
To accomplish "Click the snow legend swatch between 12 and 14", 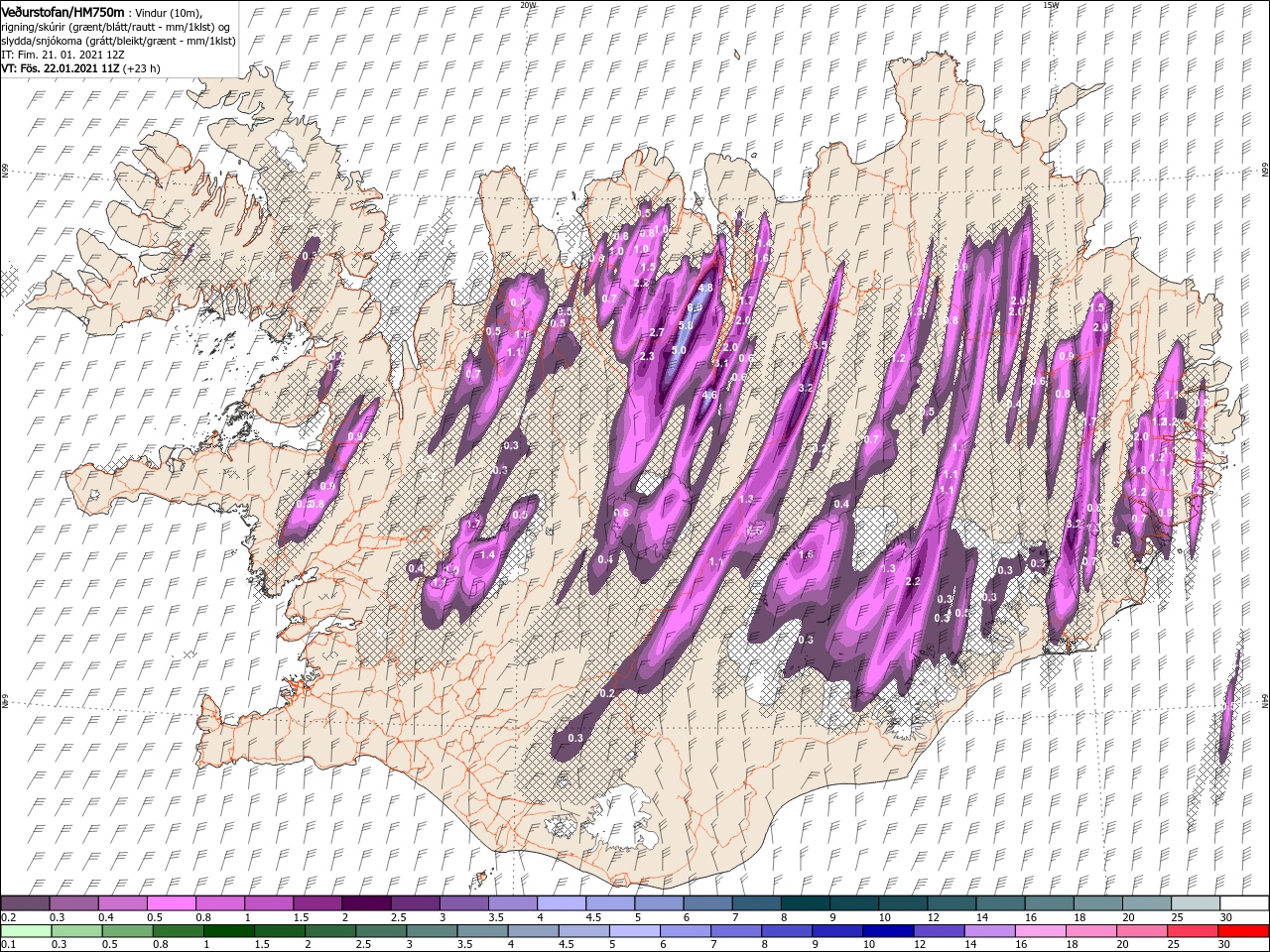I will (x=952, y=903).
